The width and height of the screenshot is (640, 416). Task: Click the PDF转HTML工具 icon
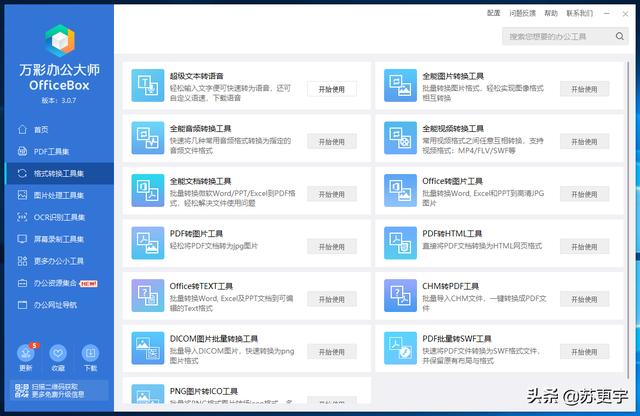(400, 243)
